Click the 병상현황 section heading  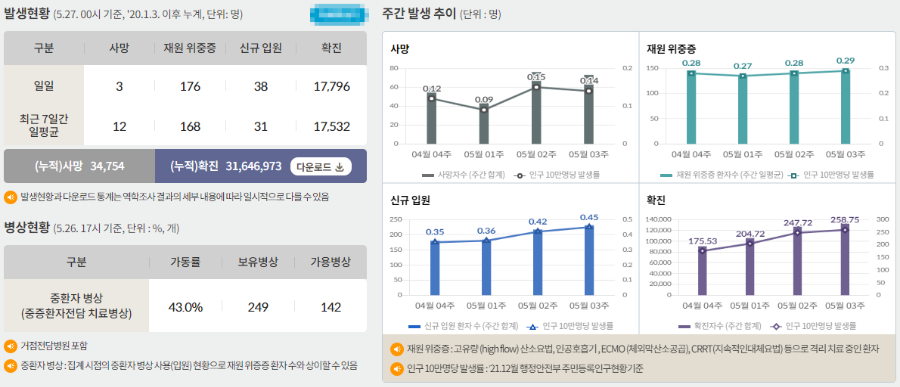(x=26, y=227)
